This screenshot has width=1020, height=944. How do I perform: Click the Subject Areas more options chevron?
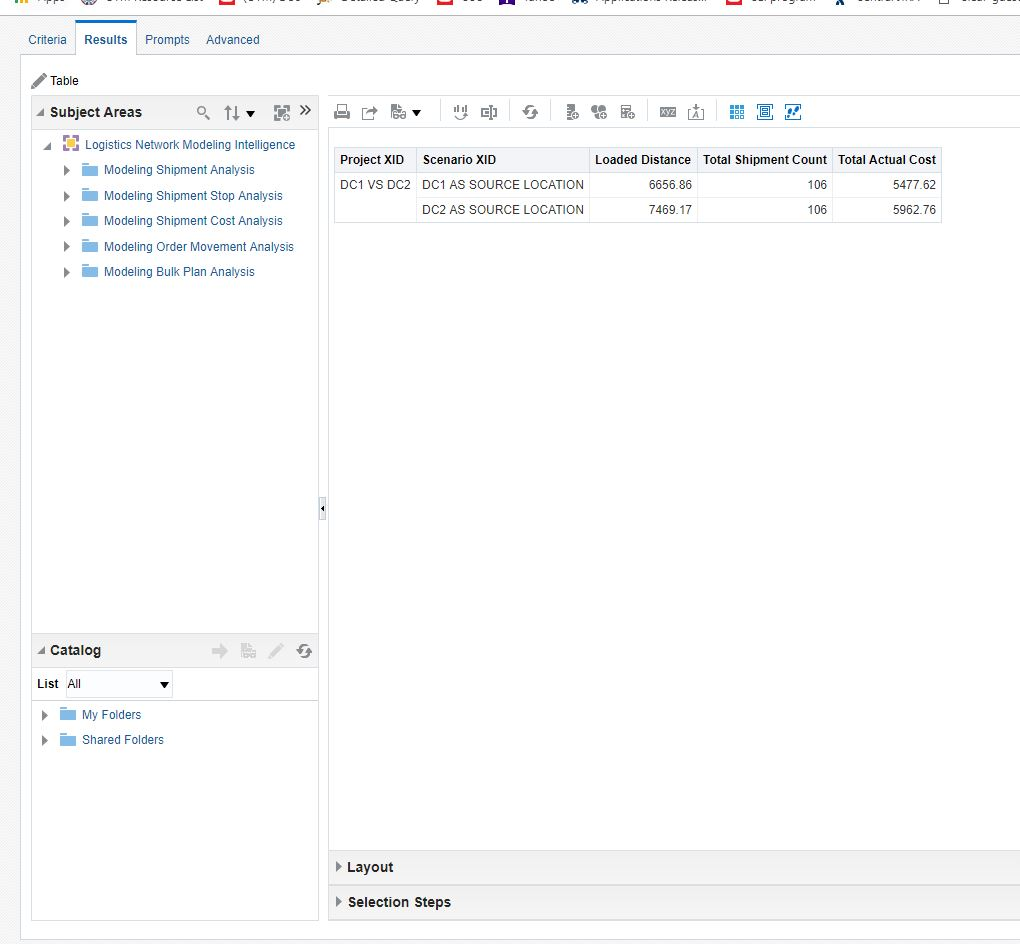pyautogui.click(x=305, y=111)
